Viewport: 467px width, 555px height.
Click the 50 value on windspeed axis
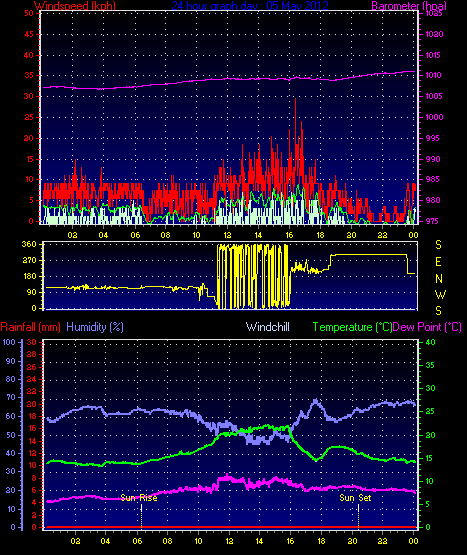(29, 13)
